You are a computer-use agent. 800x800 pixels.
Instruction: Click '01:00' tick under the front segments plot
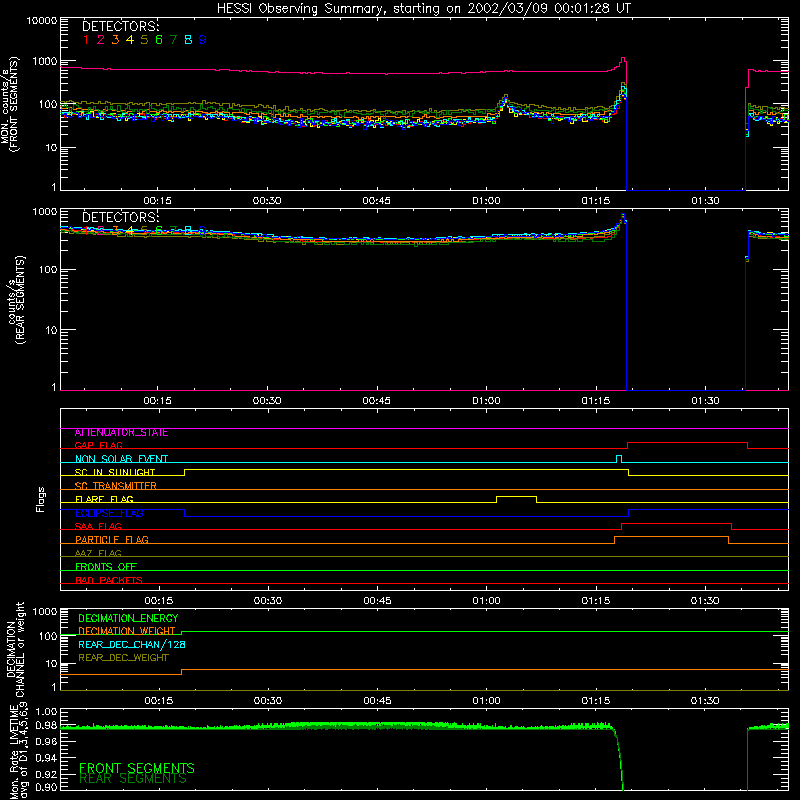pos(486,201)
